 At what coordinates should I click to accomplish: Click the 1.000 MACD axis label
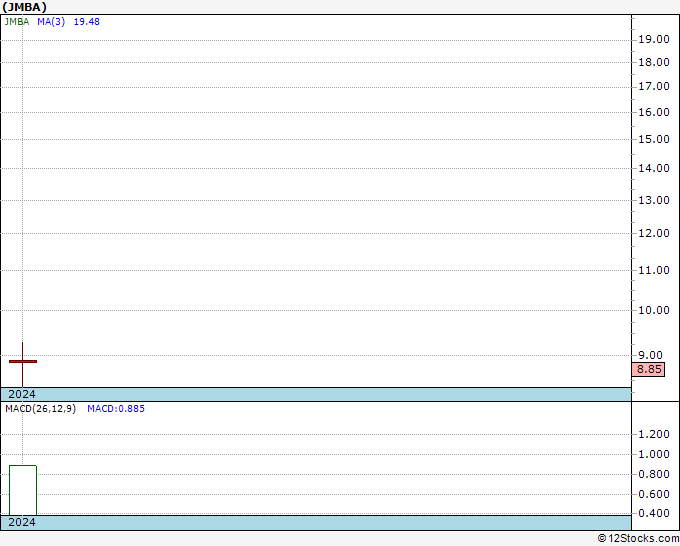(654, 454)
